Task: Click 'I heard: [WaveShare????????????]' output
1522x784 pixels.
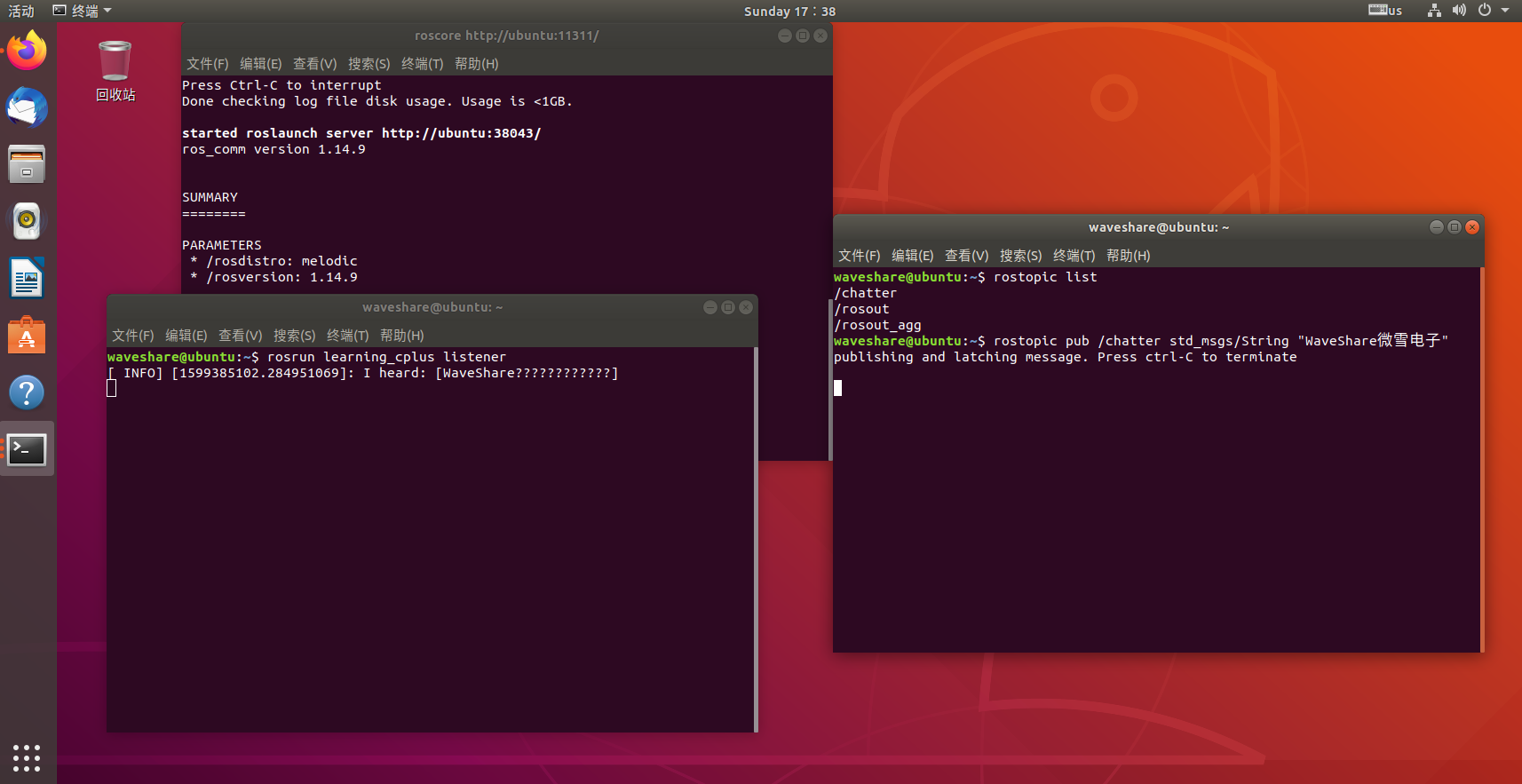Action: (491, 373)
